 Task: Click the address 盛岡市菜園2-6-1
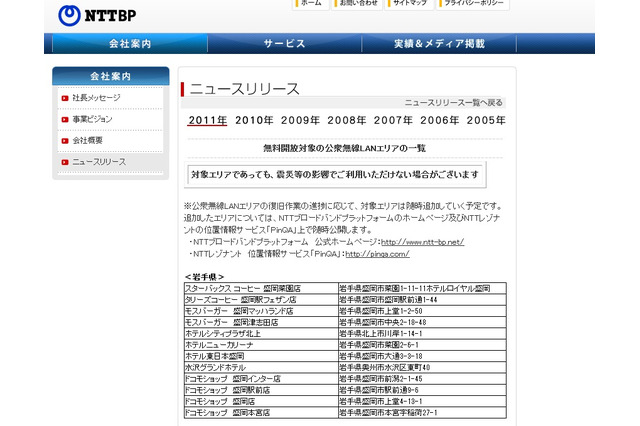click(x=422, y=345)
